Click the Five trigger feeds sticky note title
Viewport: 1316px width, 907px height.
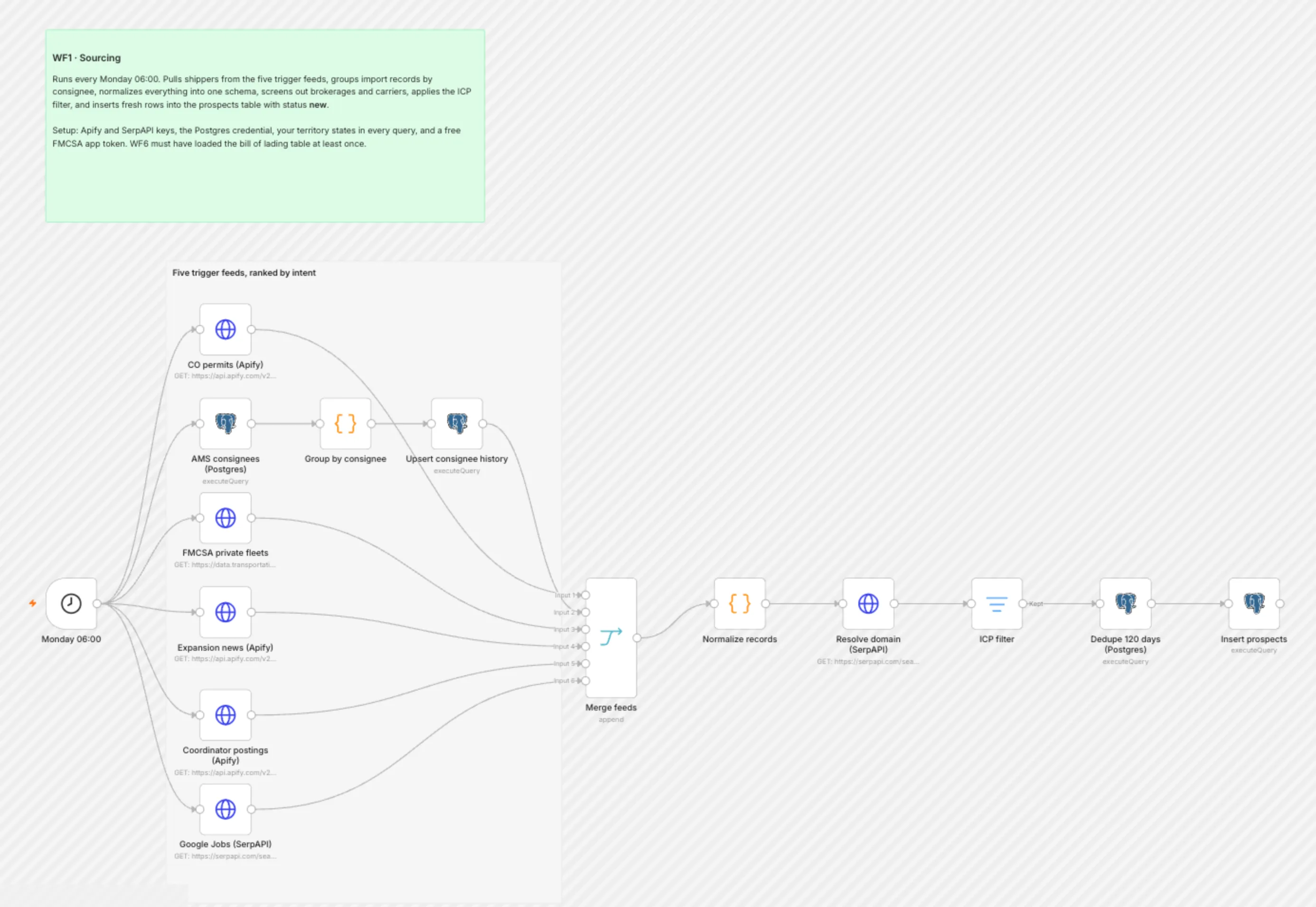point(244,273)
